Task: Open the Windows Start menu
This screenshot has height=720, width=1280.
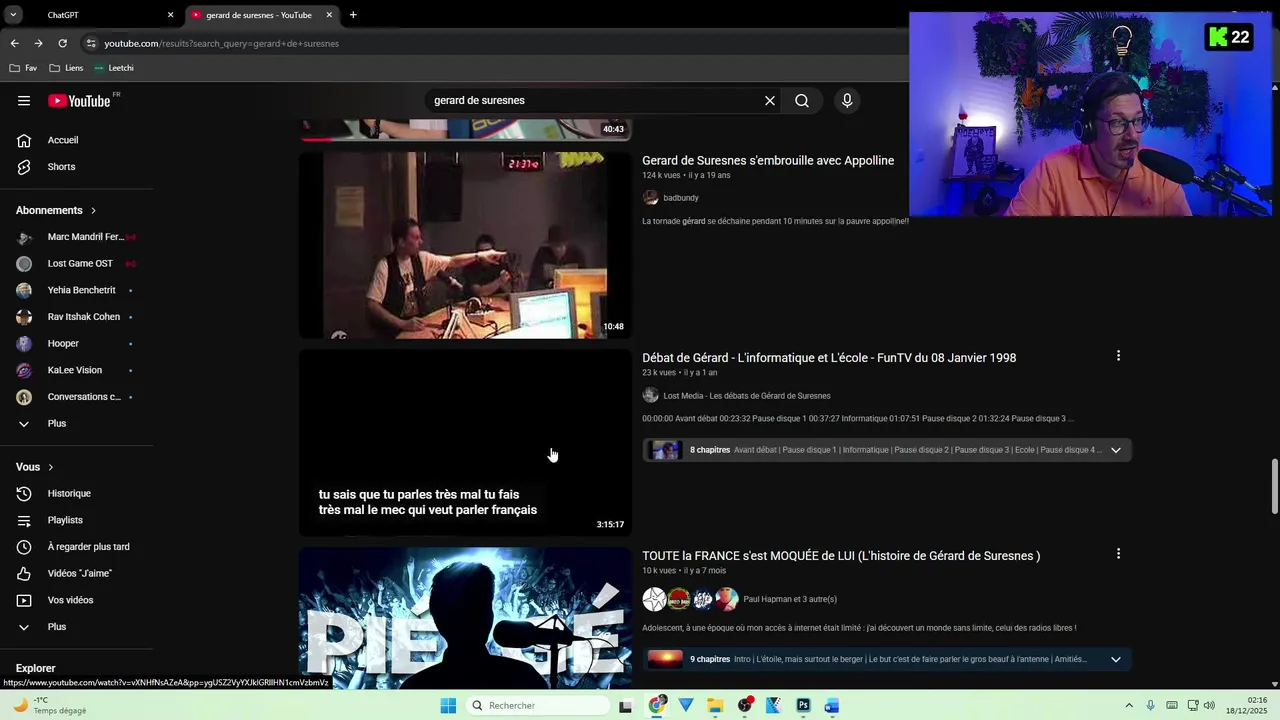Action: [x=448, y=706]
